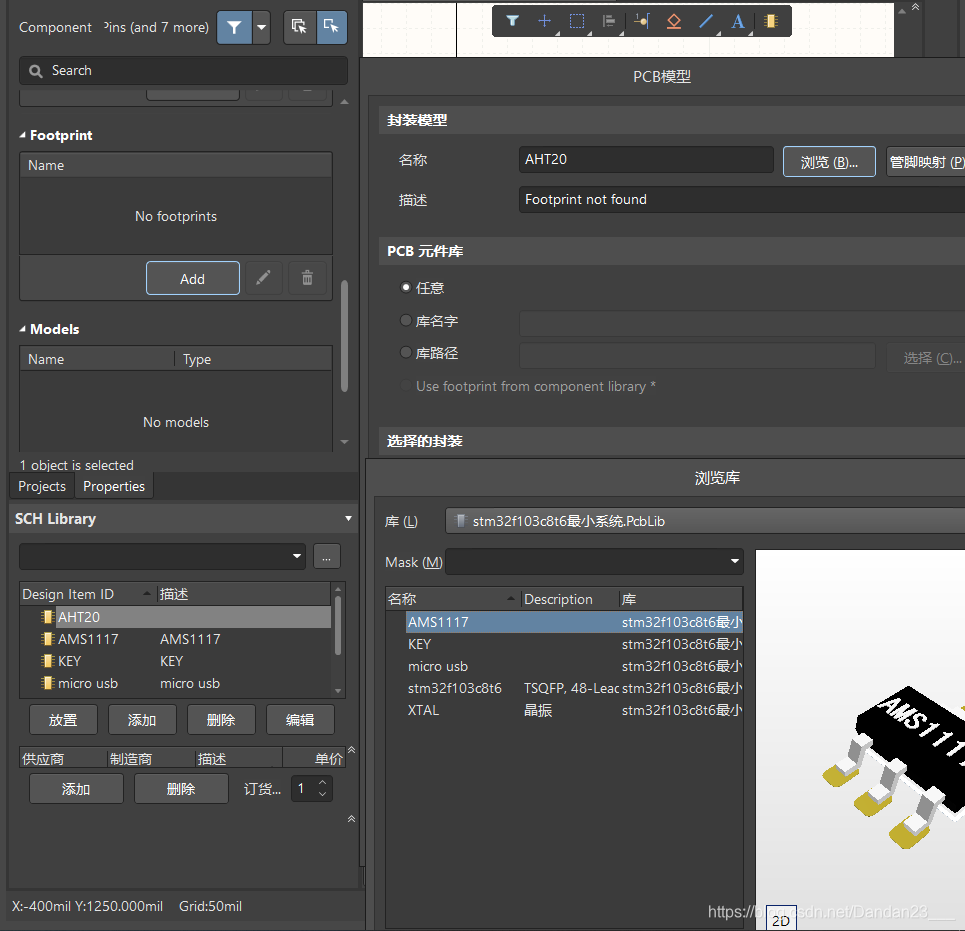Open the Mask dropdown arrow
This screenshot has height=931, width=965.
735,562
